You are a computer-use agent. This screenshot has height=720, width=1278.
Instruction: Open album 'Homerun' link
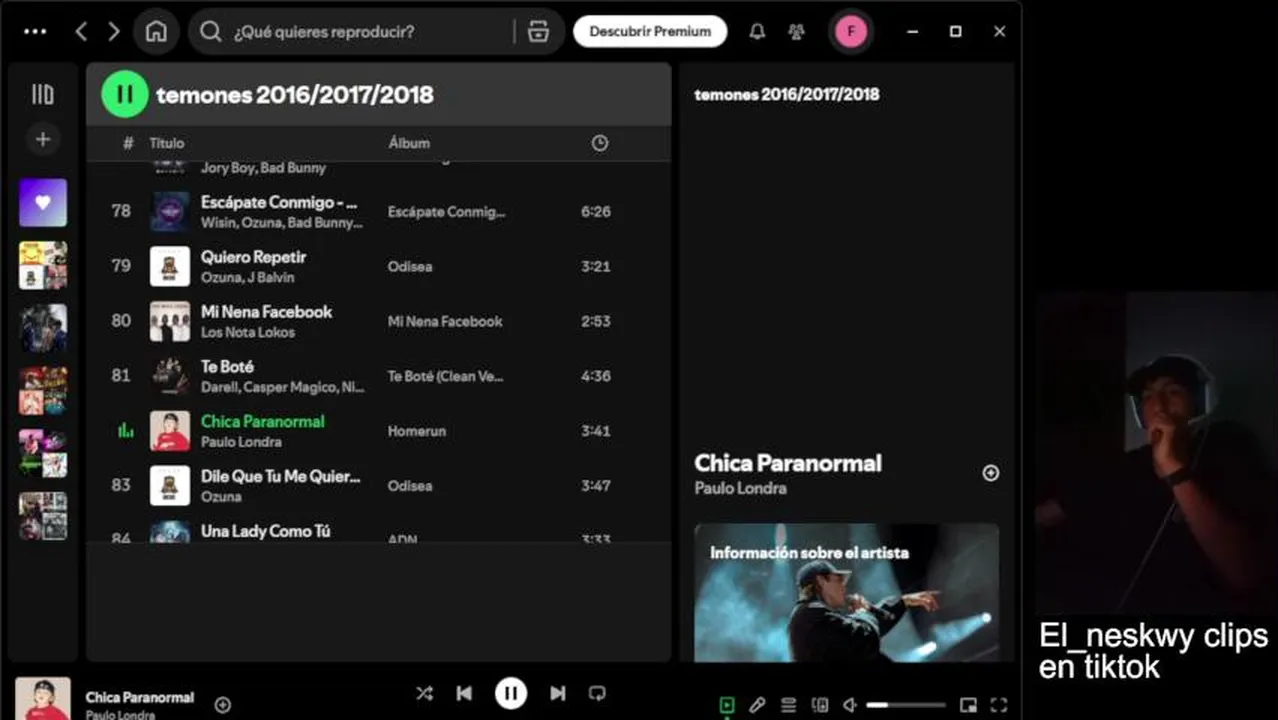tap(417, 431)
